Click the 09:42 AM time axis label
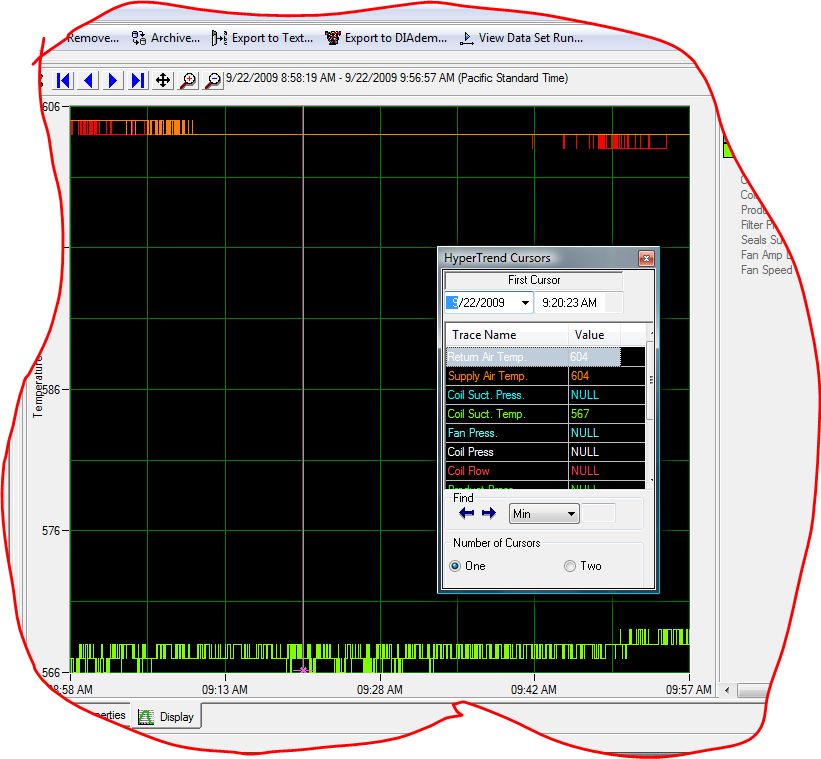 (x=534, y=690)
